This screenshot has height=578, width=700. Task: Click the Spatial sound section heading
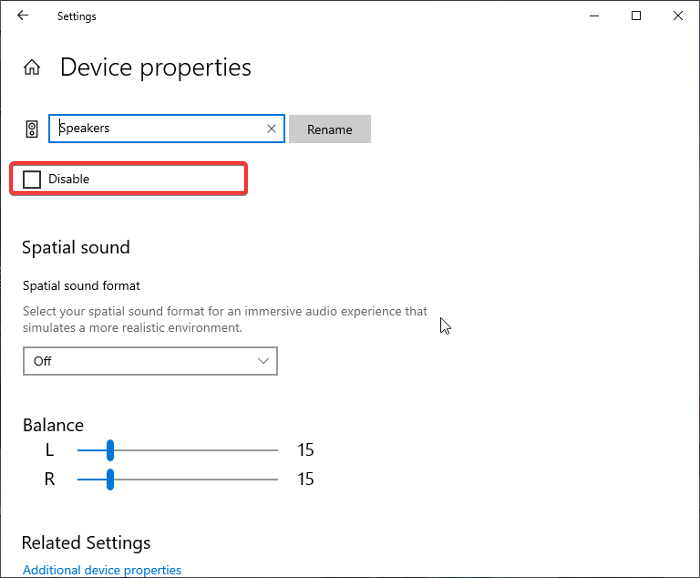pos(76,247)
